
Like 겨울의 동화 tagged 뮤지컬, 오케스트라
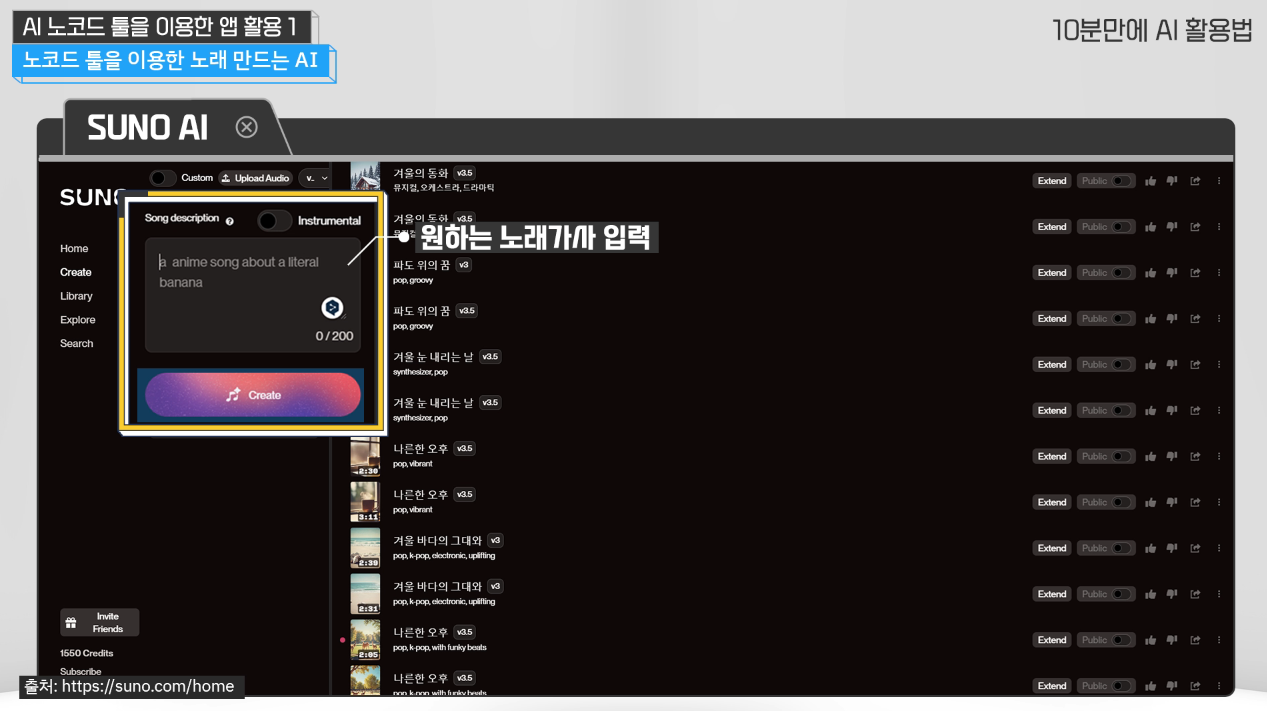click(x=1151, y=181)
